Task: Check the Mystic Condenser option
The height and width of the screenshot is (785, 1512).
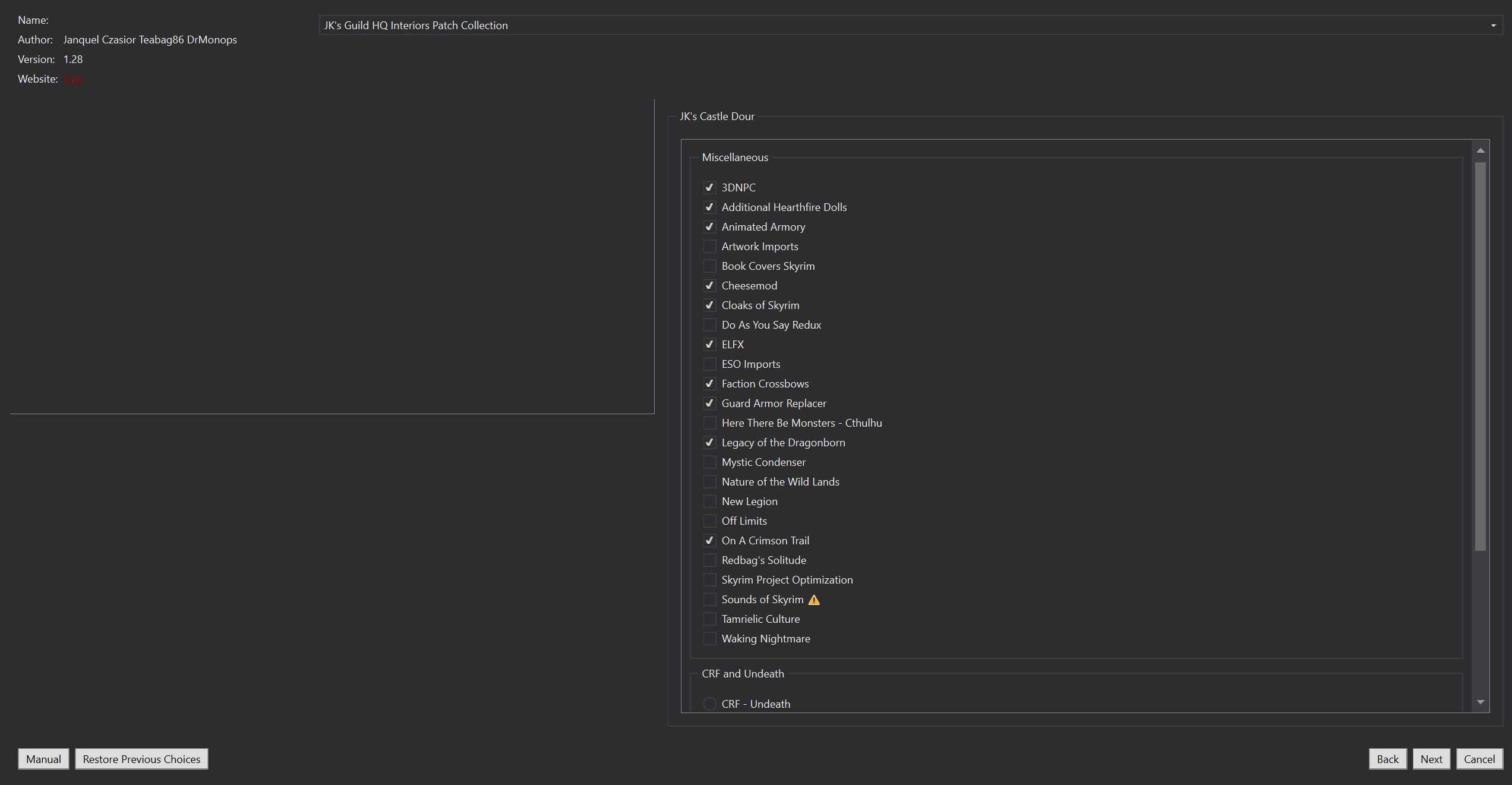Action: [x=709, y=462]
